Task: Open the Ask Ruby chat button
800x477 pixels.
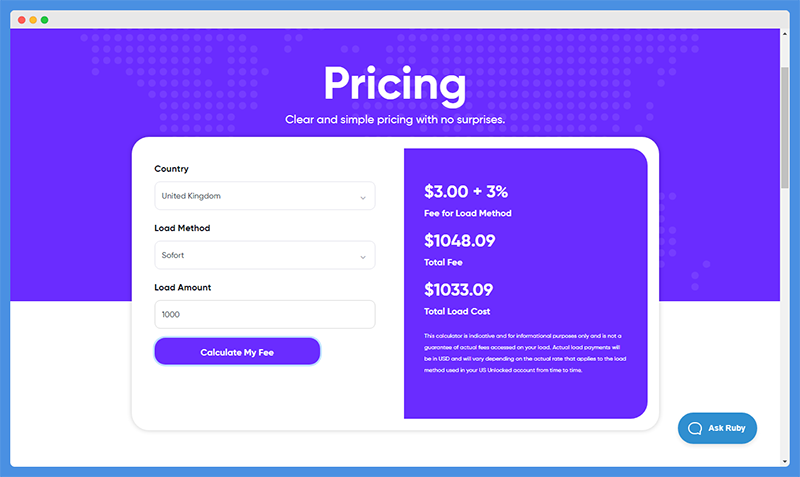Action: [717, 428]
